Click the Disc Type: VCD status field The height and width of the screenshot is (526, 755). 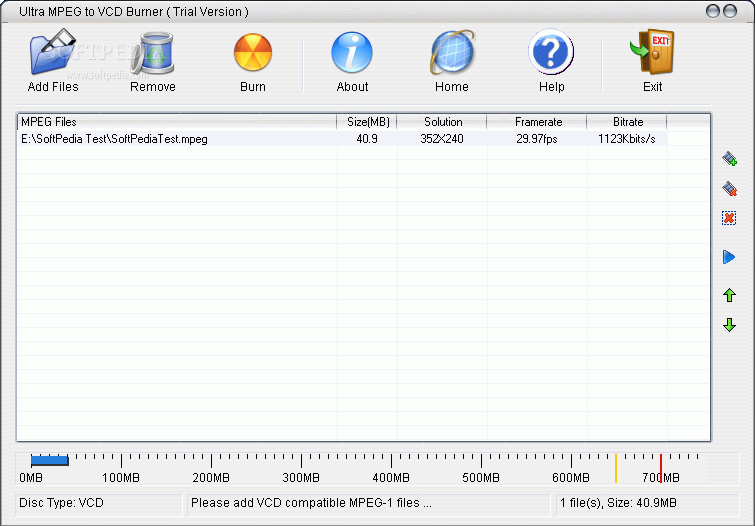(x=99, y=503)
